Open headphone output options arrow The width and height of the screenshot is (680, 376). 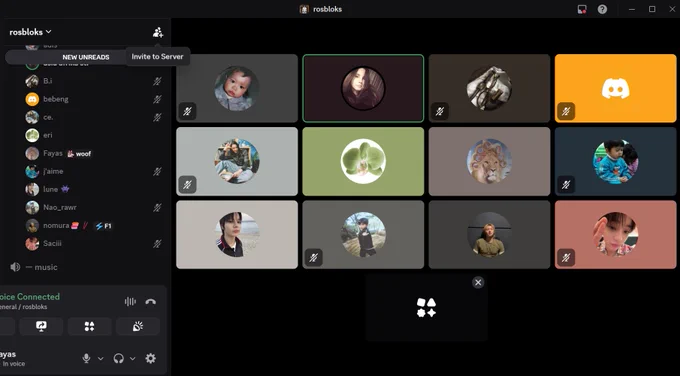(x=133, y=359)
